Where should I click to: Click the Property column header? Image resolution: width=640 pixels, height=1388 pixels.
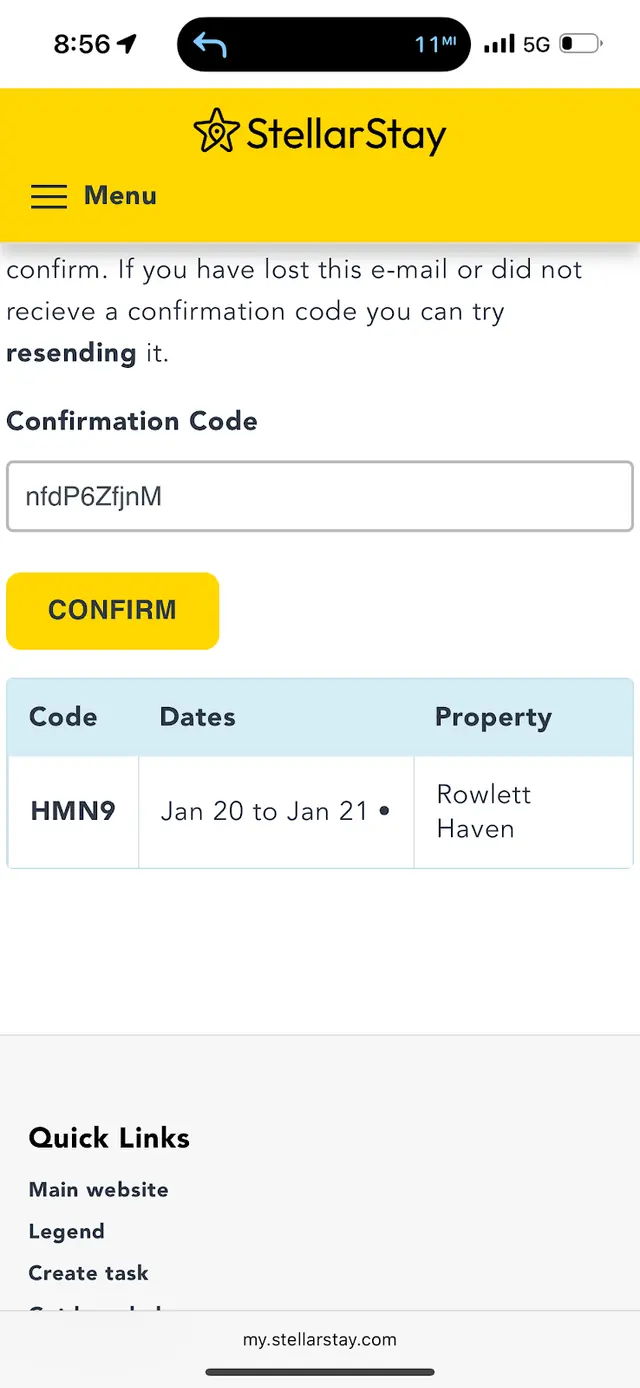tap(493, 718)
